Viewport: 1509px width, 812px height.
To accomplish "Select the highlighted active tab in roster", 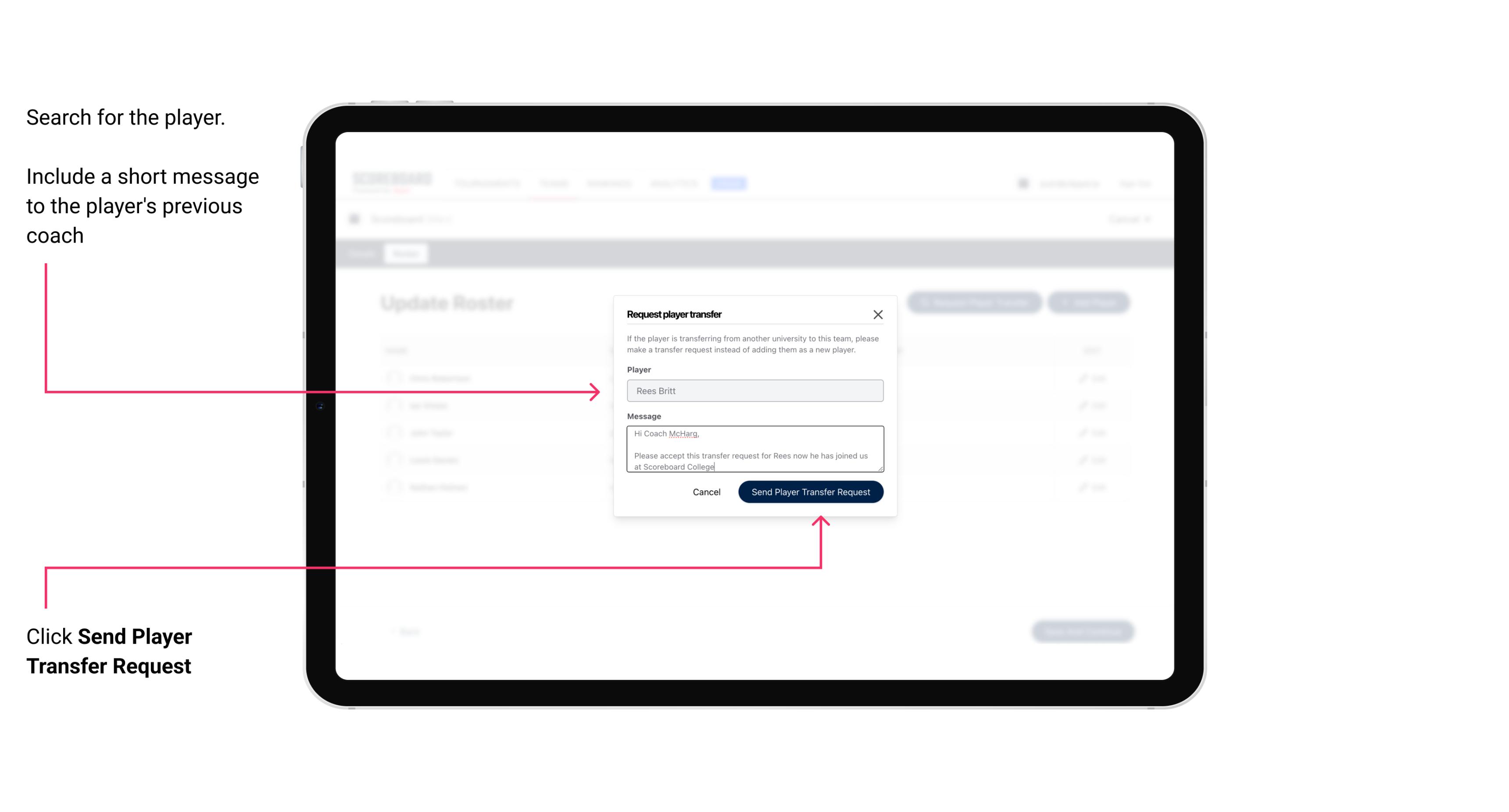I will 405,253.
